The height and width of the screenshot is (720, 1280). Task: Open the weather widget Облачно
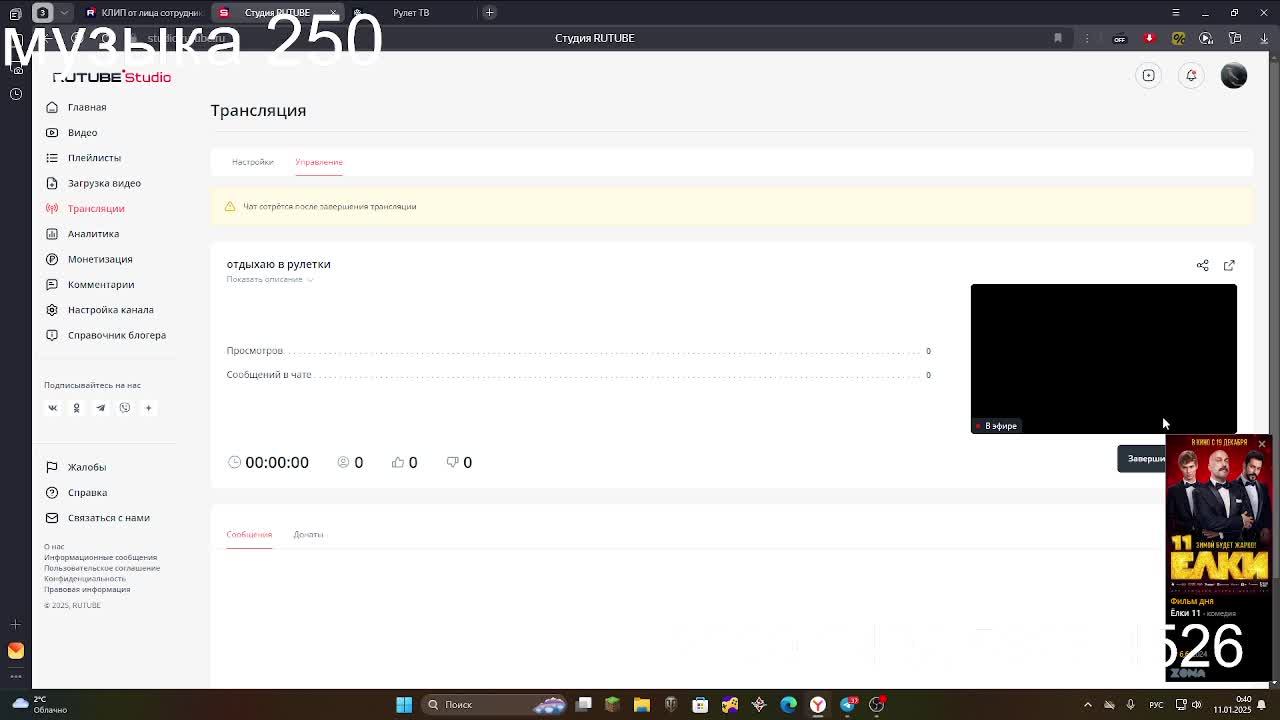coord(40,704)
